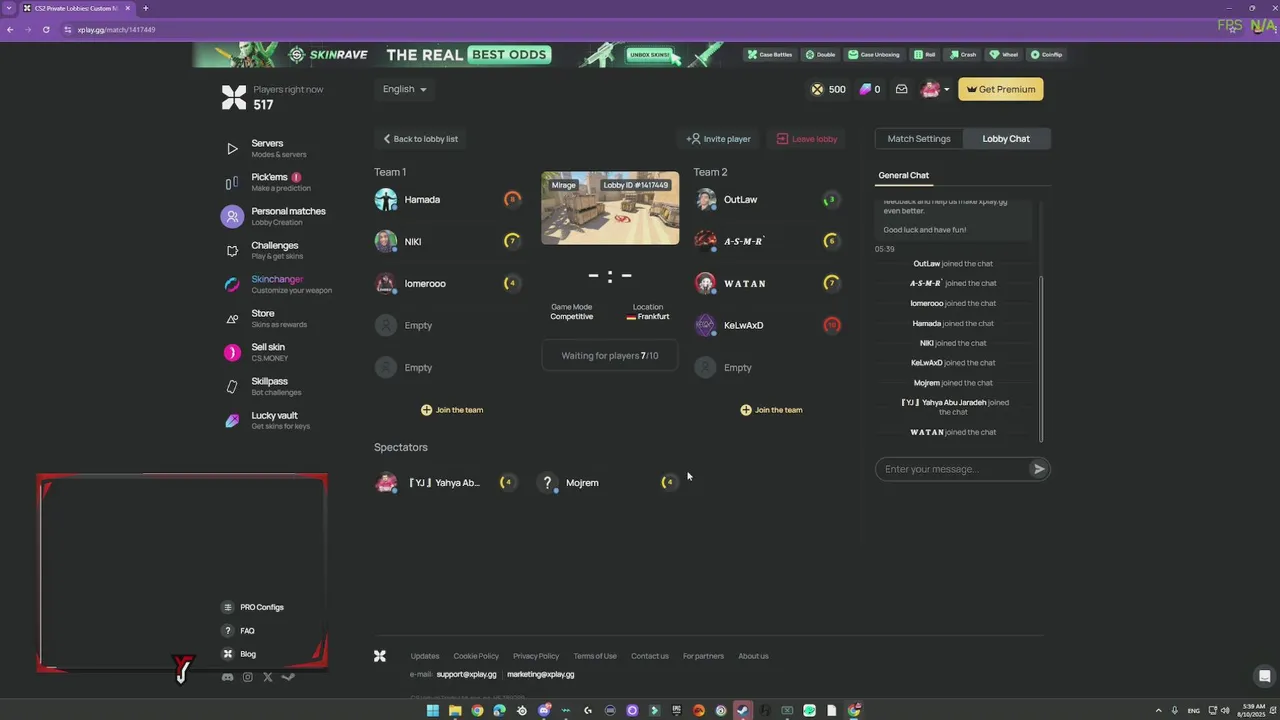This screenshot has height=720, width=1280.
Task: Click Team 1 Join the team plus
Action: tap(426, 410)
